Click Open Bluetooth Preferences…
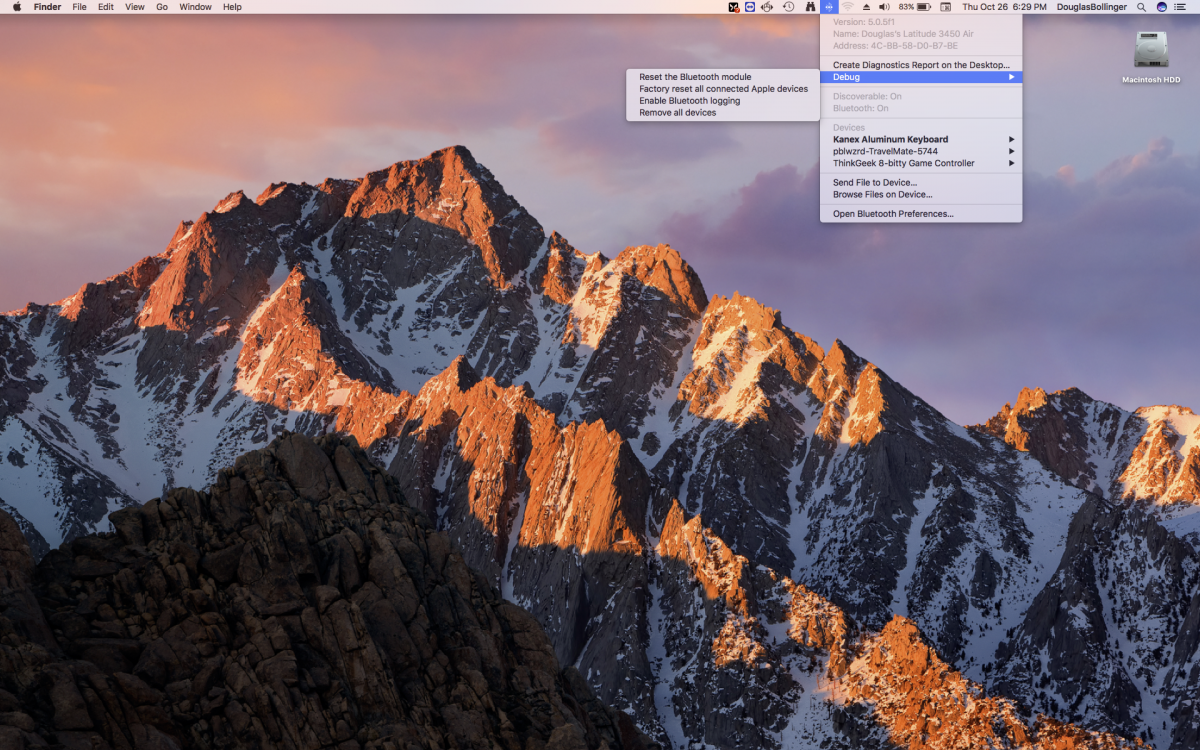The width and height of the screenshot is (1200, 750). 892,214
